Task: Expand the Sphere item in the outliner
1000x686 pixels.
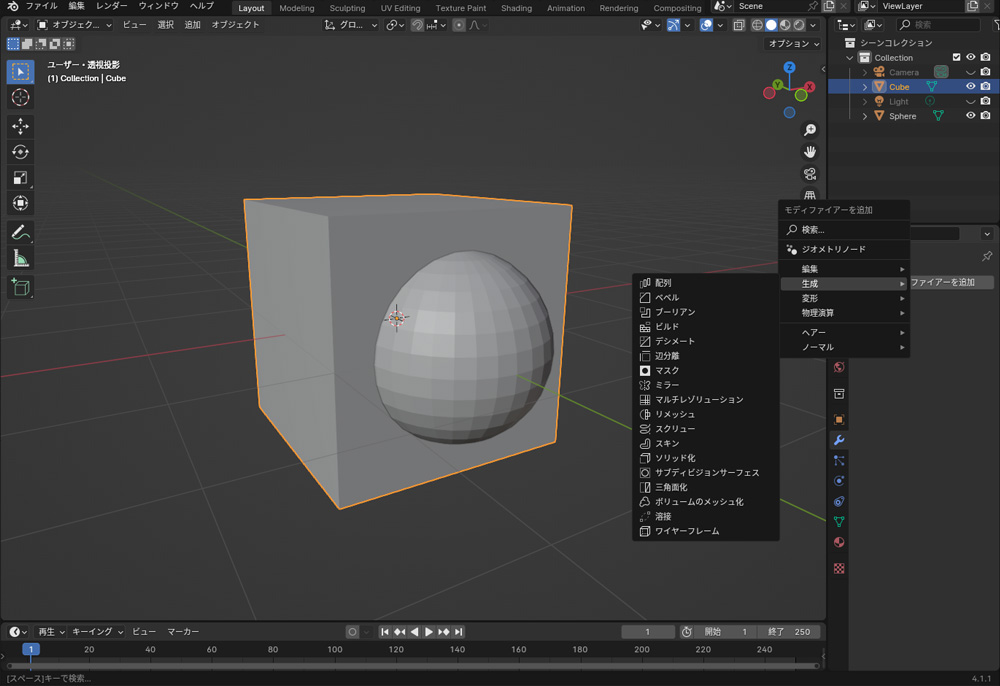Action: 865,116
